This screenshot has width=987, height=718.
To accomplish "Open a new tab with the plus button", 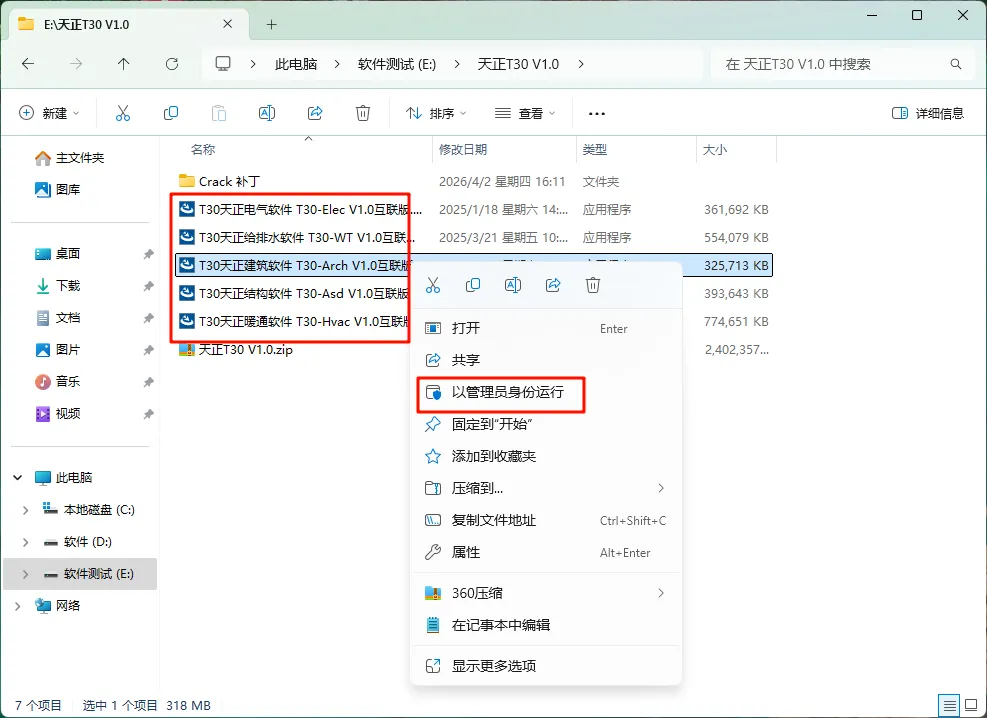I will coord(271,25).
